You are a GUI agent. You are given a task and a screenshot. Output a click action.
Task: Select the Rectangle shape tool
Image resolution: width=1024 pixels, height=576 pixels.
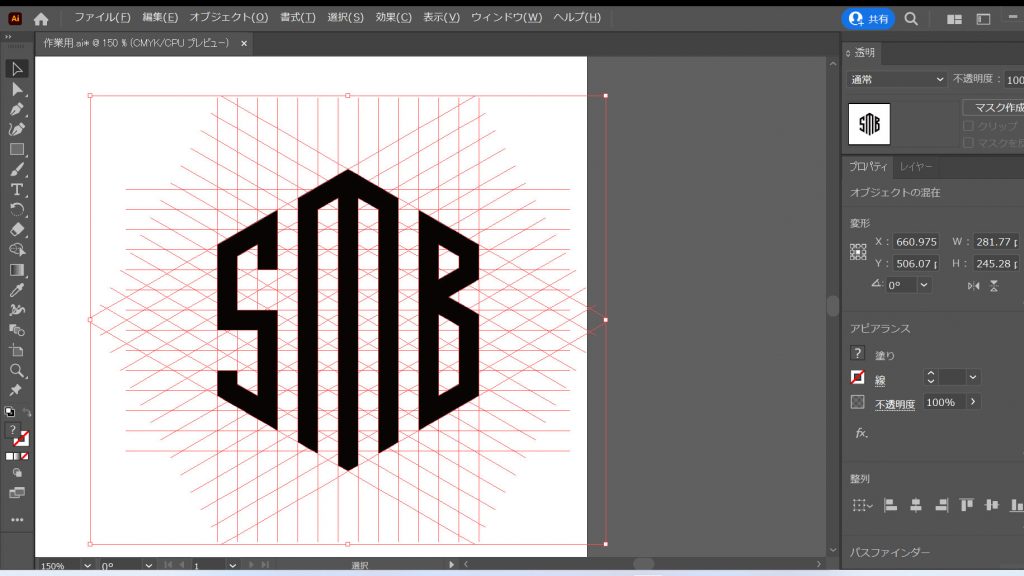tap(17, 150)
